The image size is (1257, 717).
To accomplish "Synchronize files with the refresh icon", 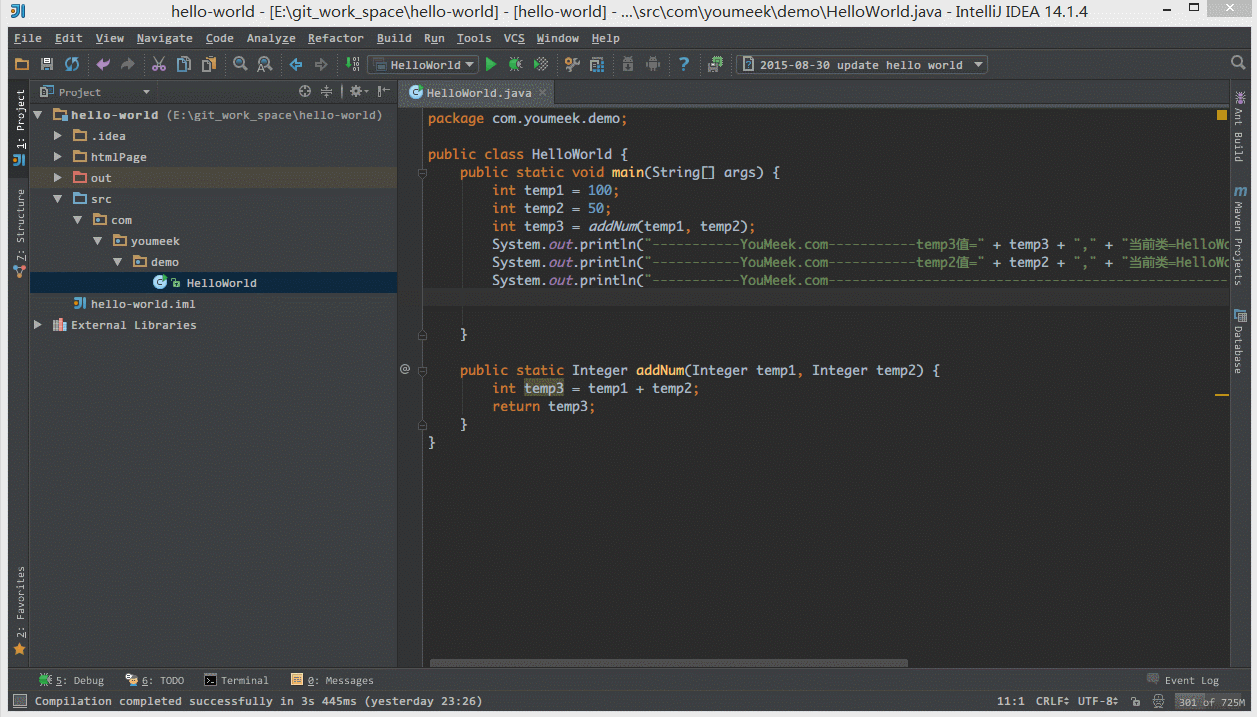I will click(70, 63).
